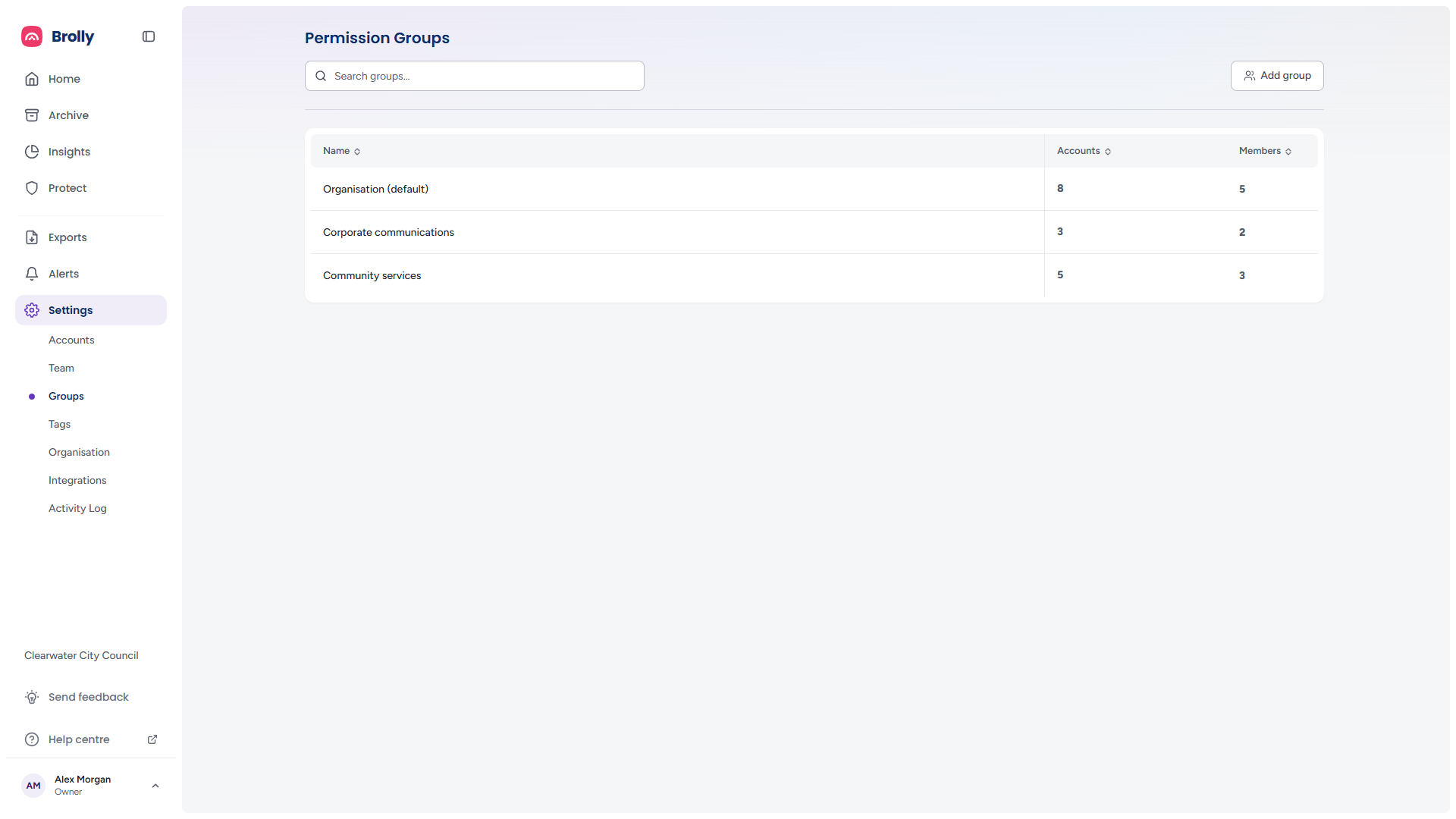Click accounts count 5 for Community services
The image size is (1456, 819).
1060,275
